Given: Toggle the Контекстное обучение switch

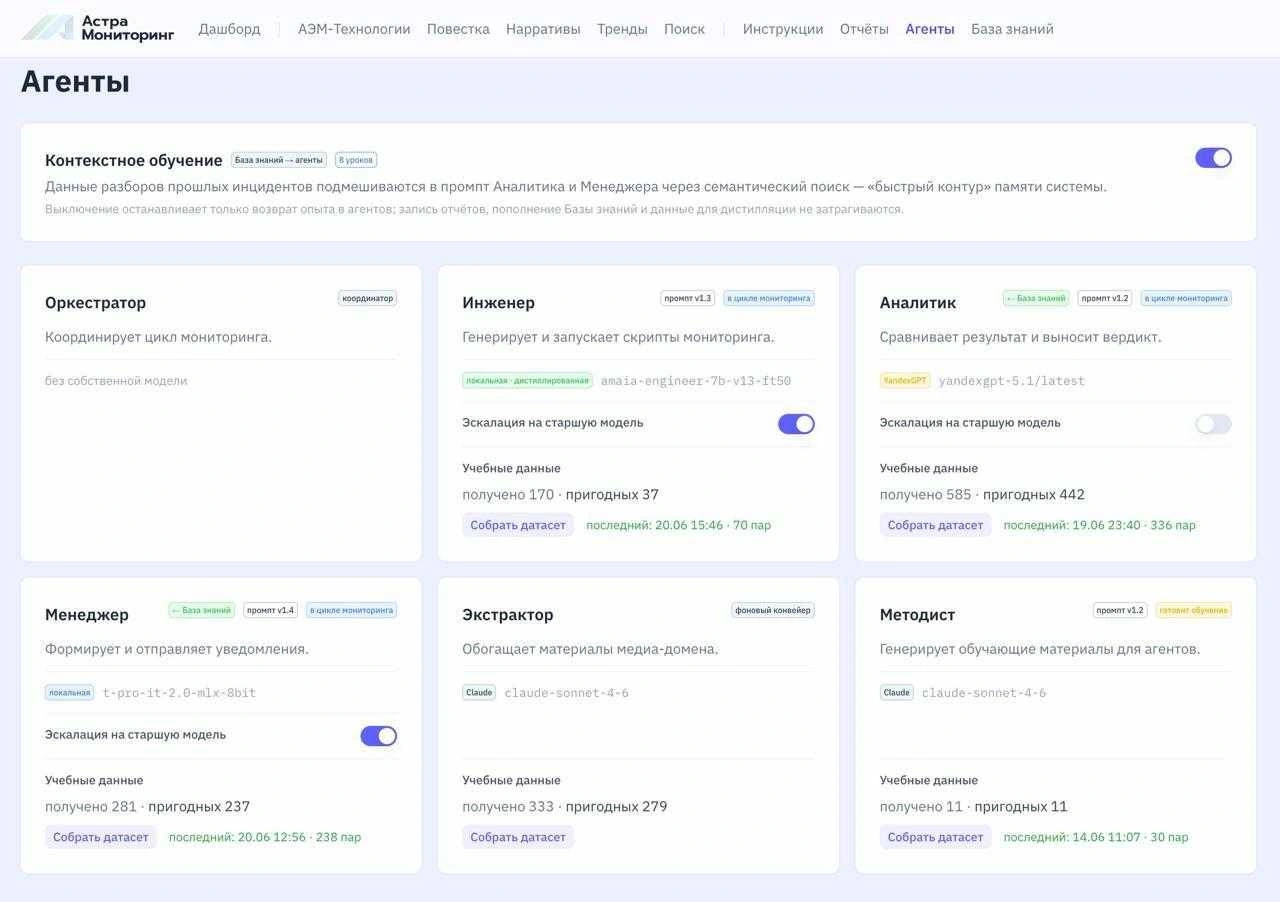Looking at the screenshot, I should pos(1213,158).
